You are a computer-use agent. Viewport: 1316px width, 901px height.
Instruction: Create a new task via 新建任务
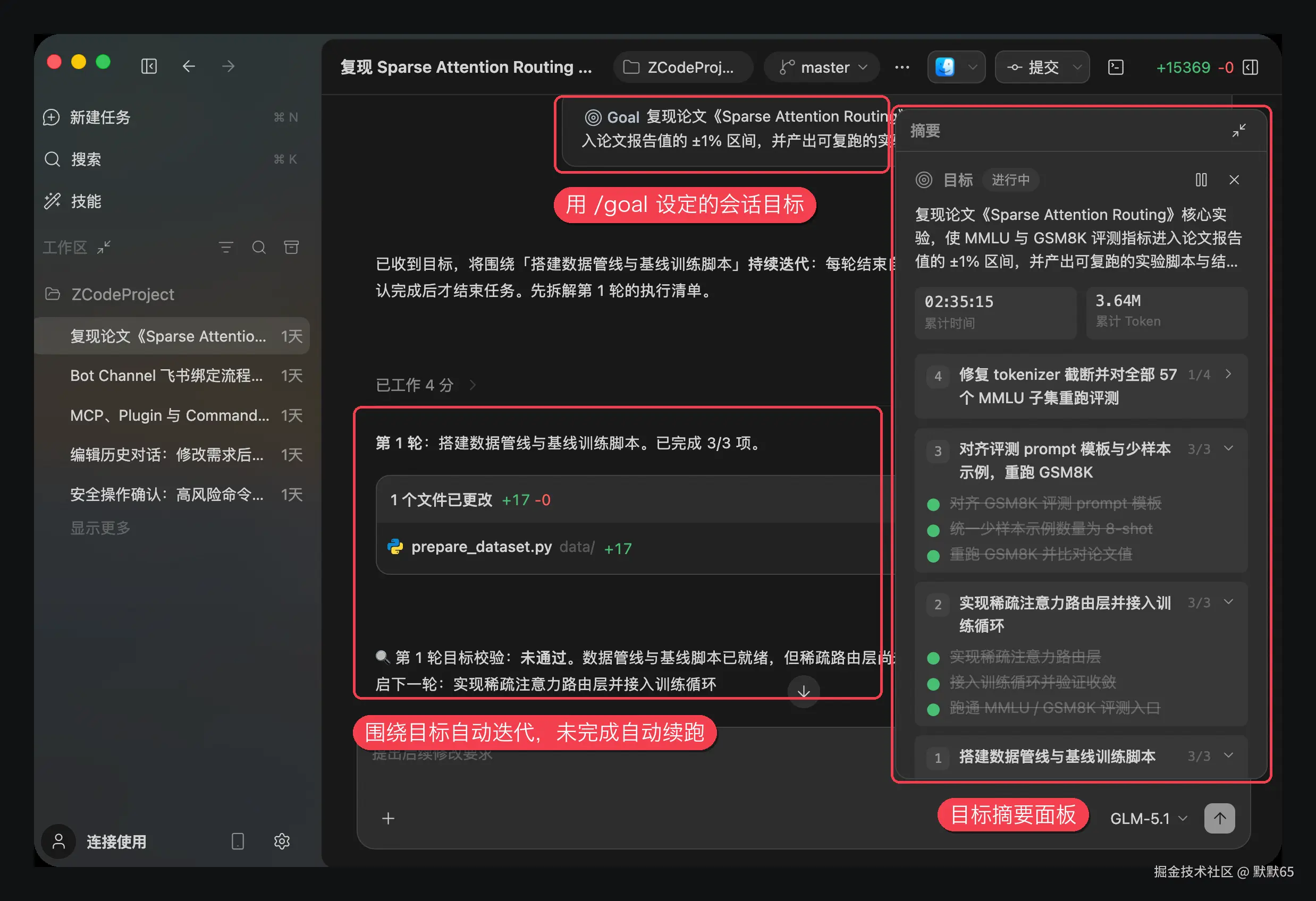click(x=172, y=117)
